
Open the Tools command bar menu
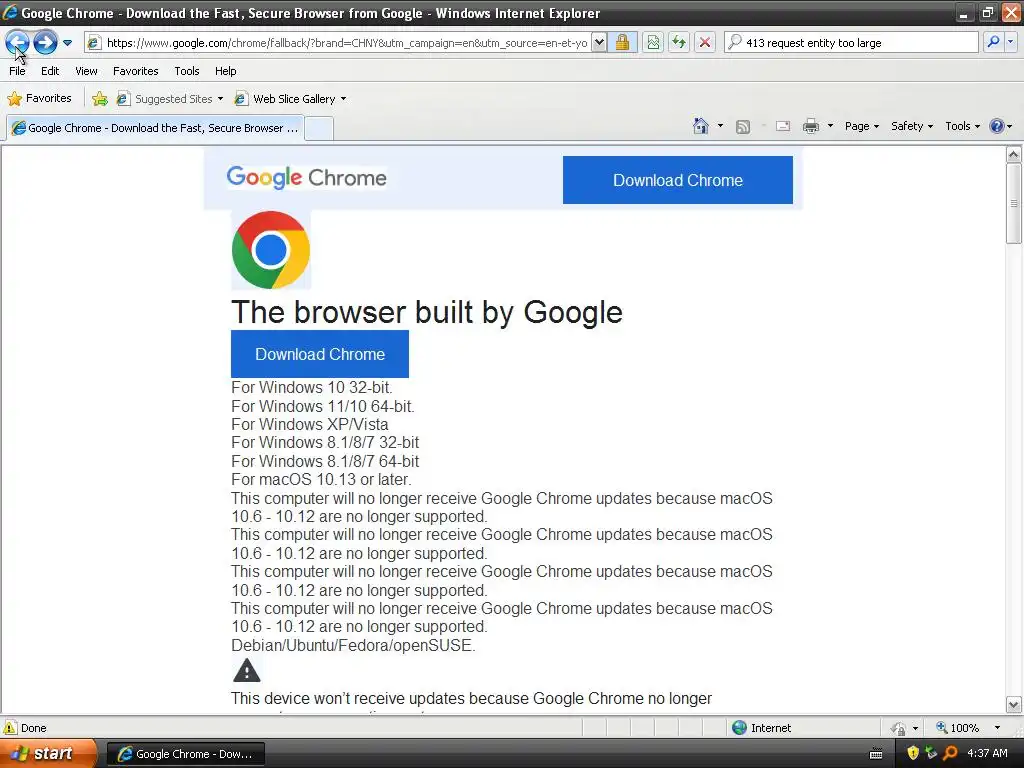pos(963,126)
